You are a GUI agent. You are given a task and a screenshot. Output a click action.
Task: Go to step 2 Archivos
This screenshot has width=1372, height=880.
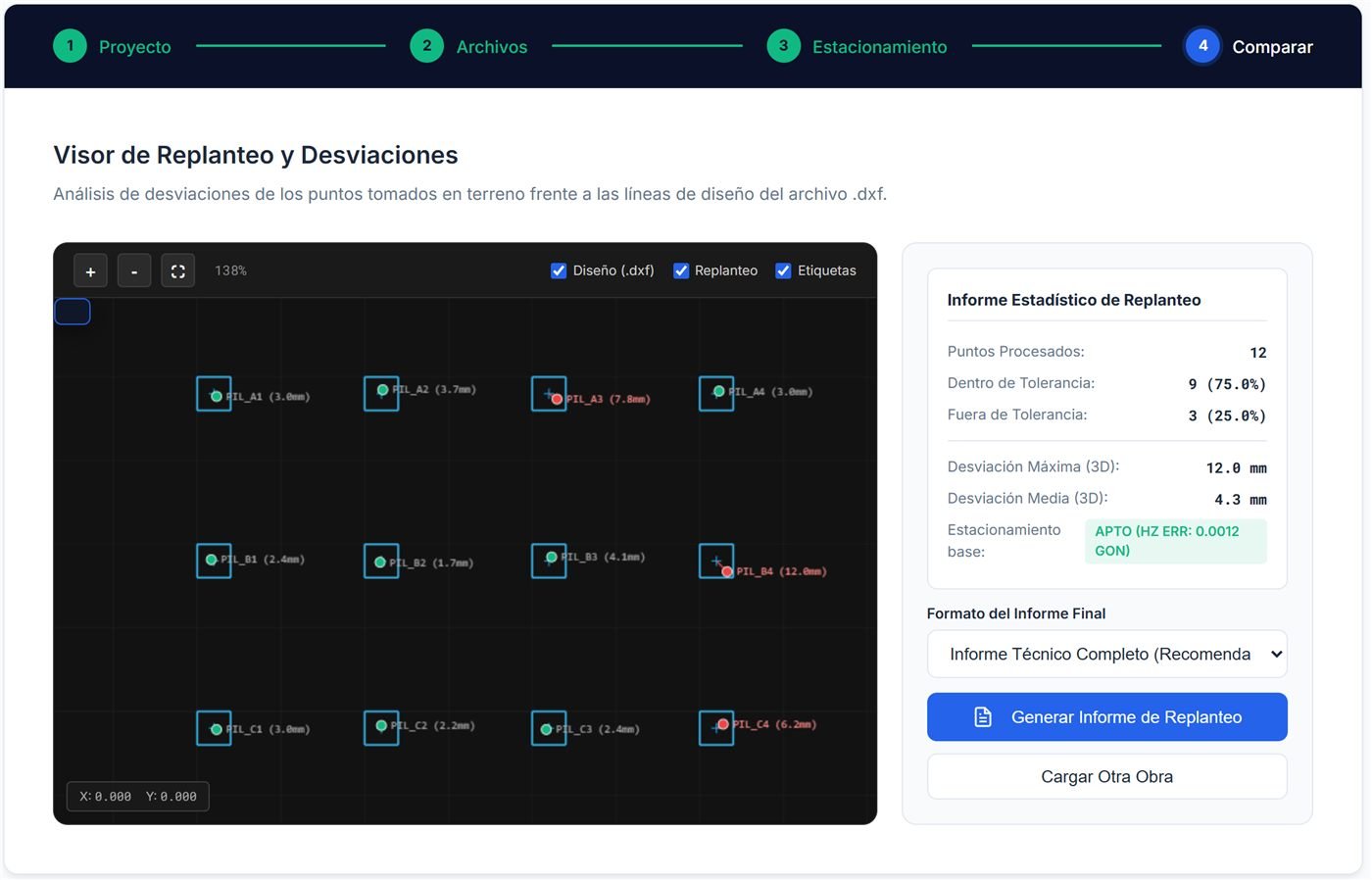[468, 46]
